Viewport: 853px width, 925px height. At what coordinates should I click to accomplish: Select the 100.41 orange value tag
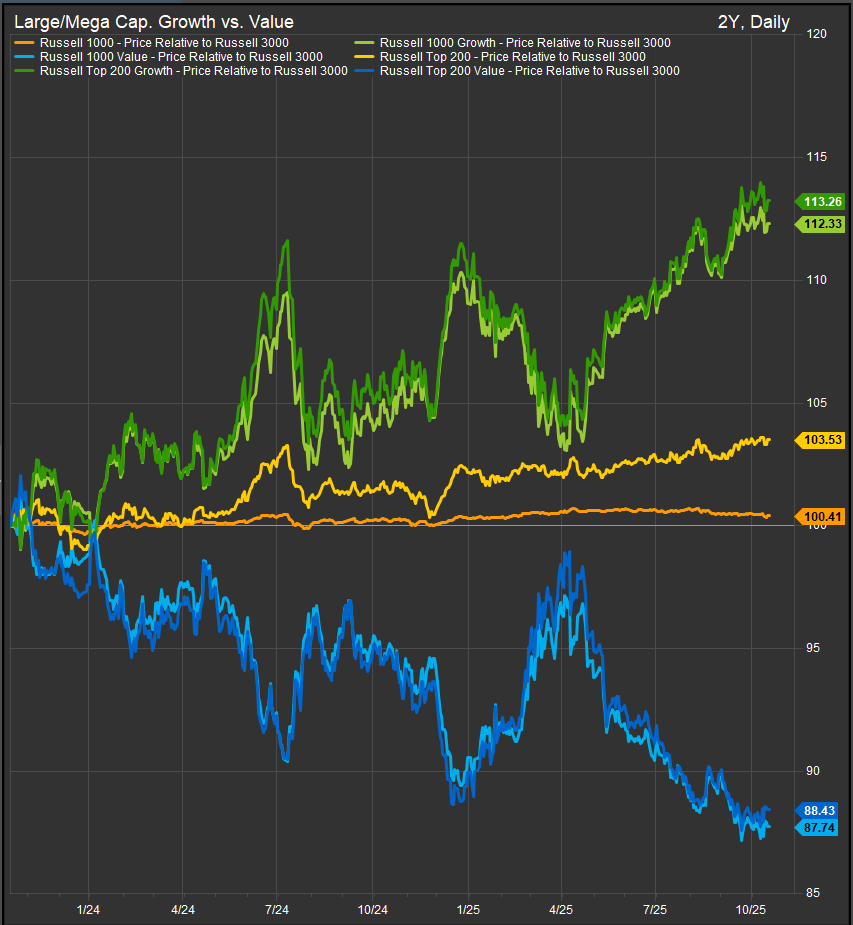point(820,517)
